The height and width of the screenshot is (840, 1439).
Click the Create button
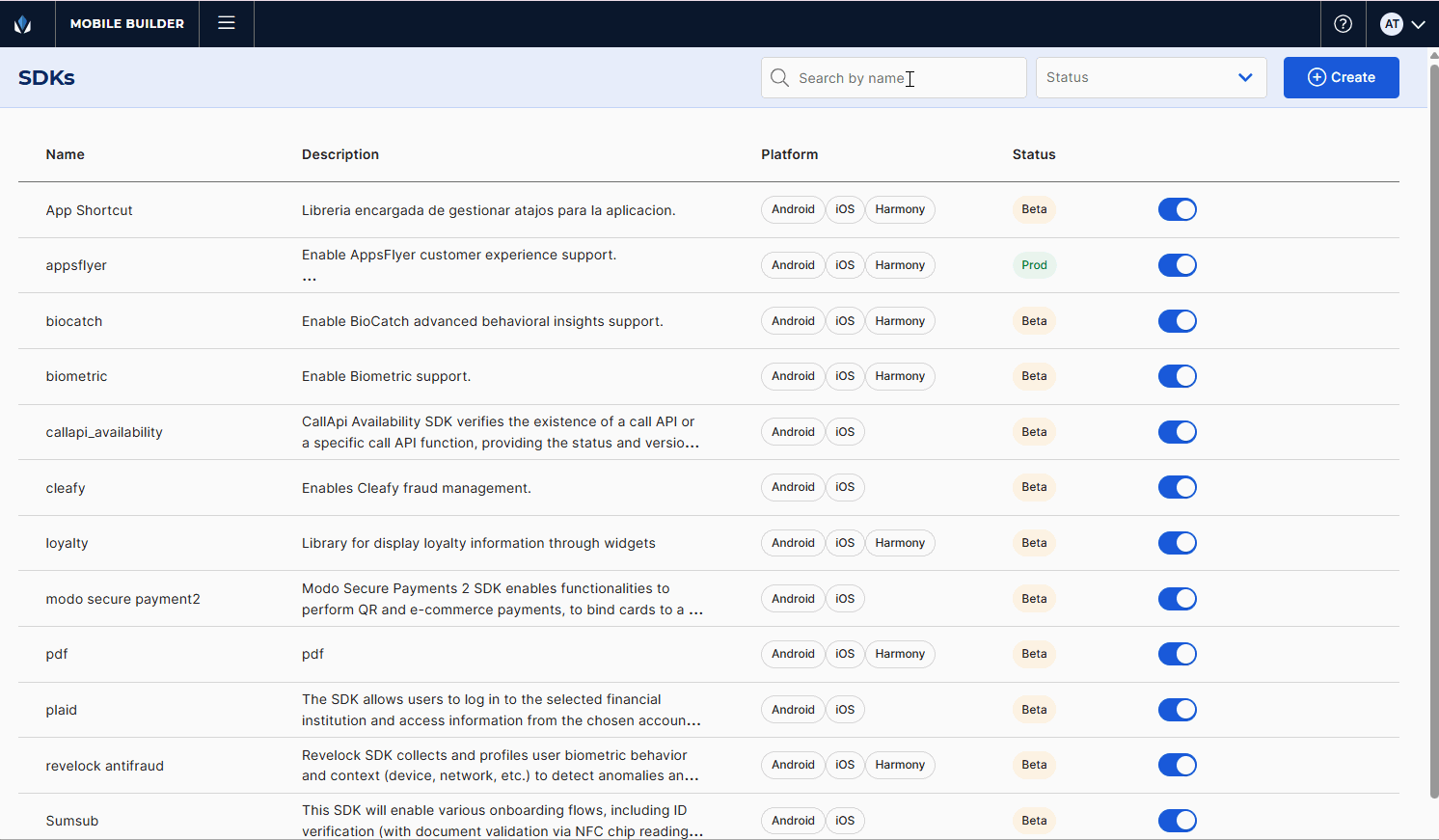tap(1341, 77)
